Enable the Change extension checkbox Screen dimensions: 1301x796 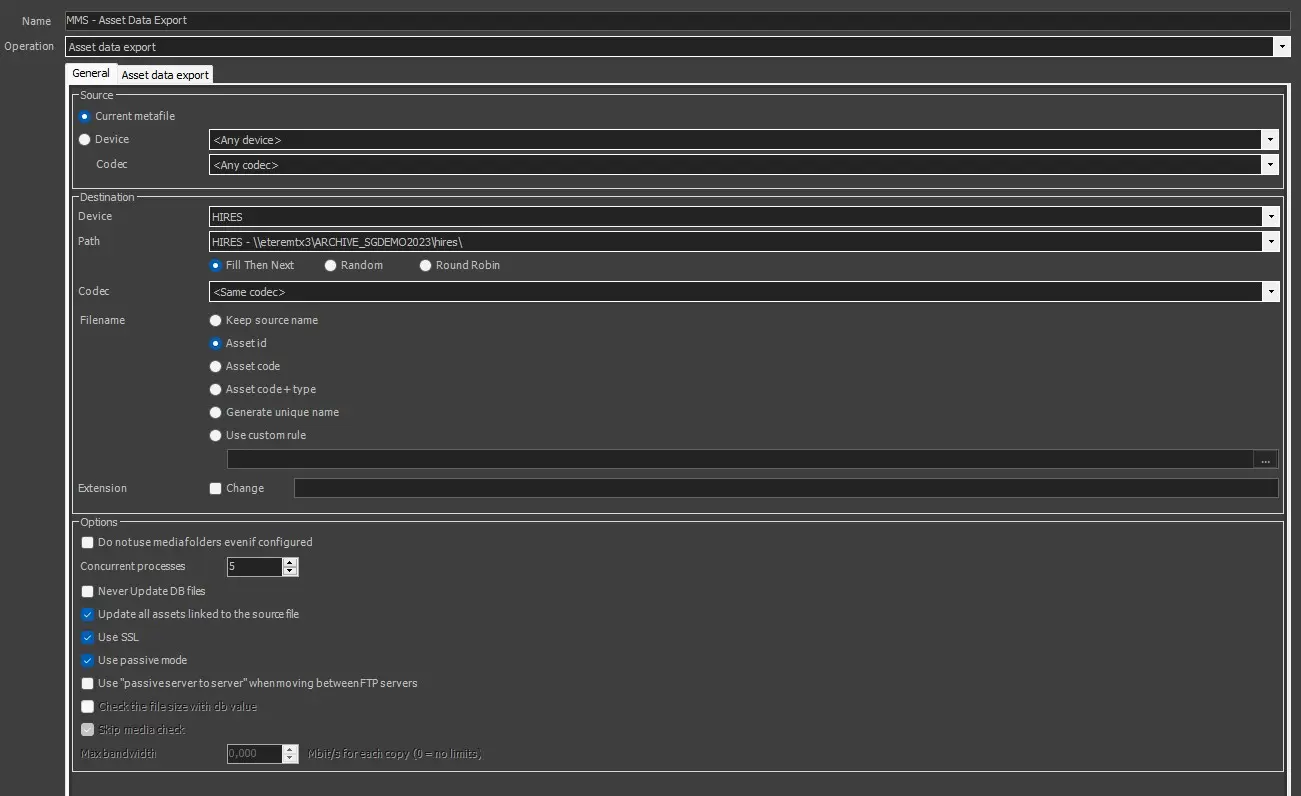pos(216,489)
